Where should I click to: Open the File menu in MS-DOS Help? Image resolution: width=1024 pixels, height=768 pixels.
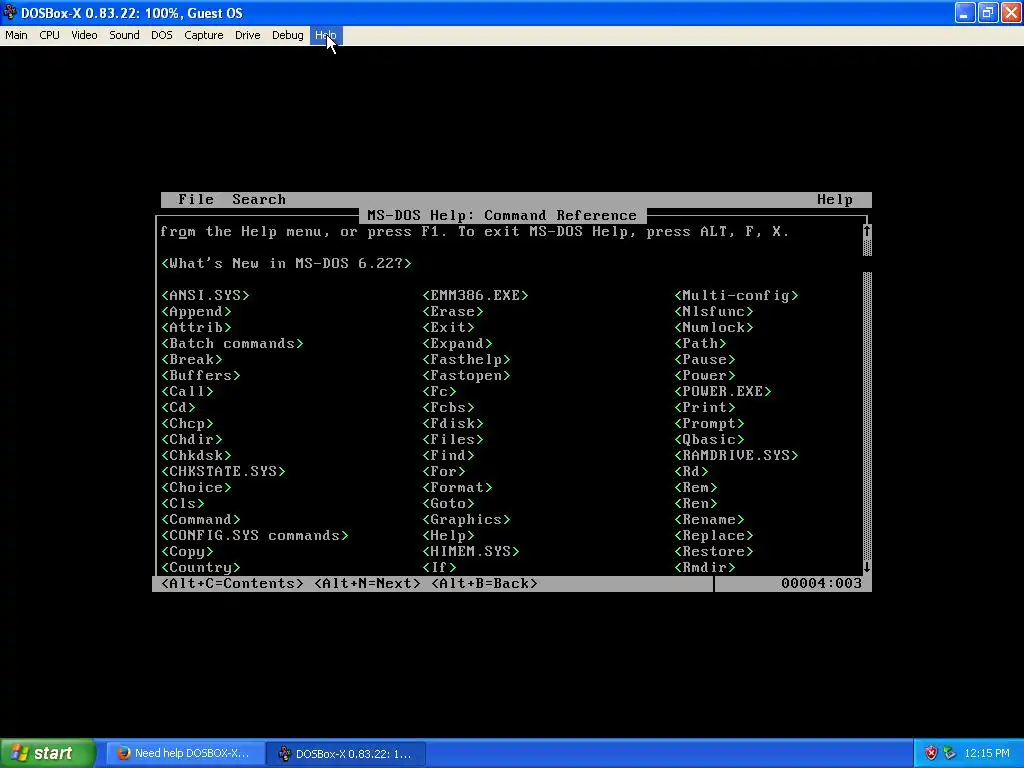[196, 199]
